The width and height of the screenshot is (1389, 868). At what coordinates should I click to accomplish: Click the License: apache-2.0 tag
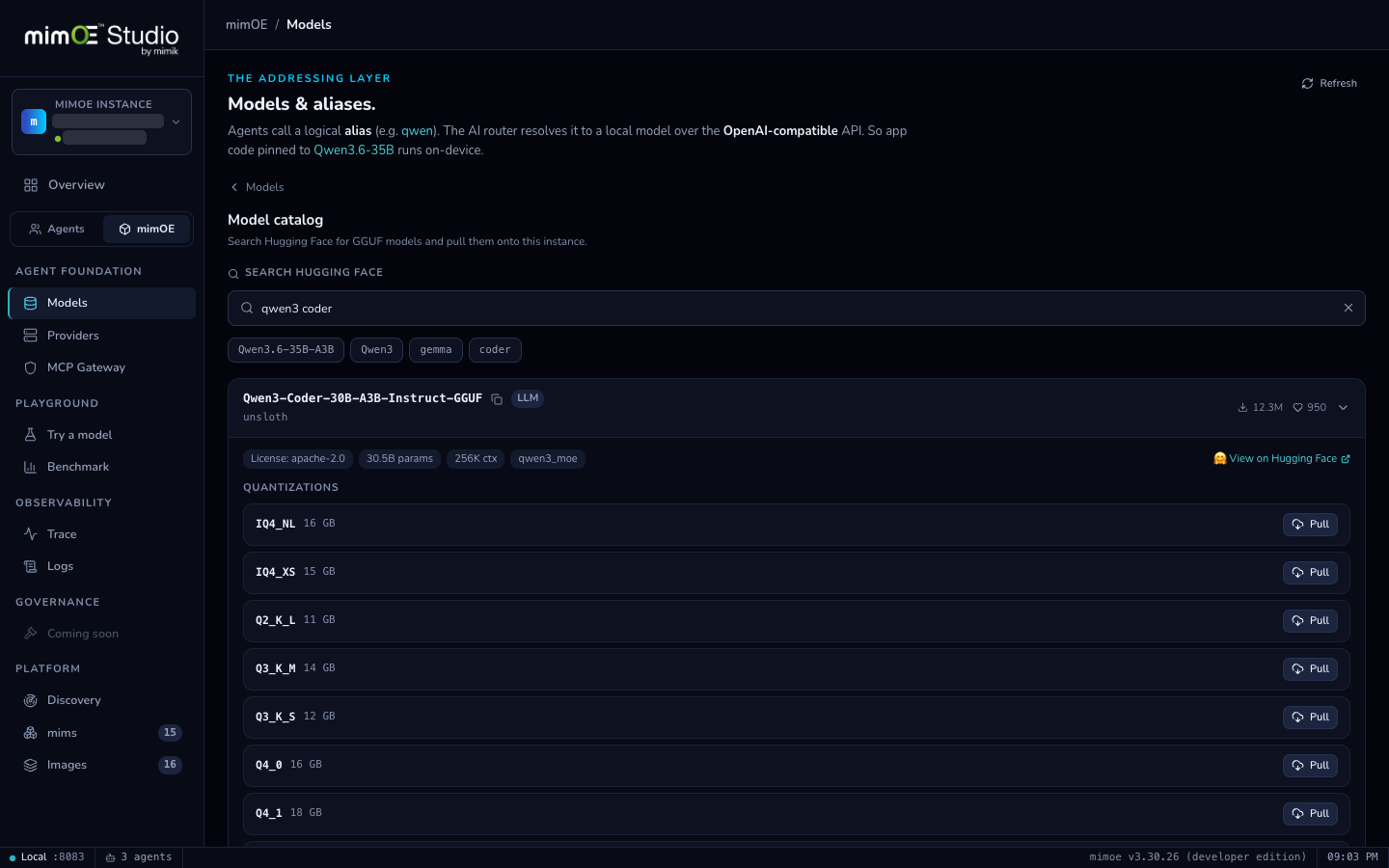coord(298,459)
